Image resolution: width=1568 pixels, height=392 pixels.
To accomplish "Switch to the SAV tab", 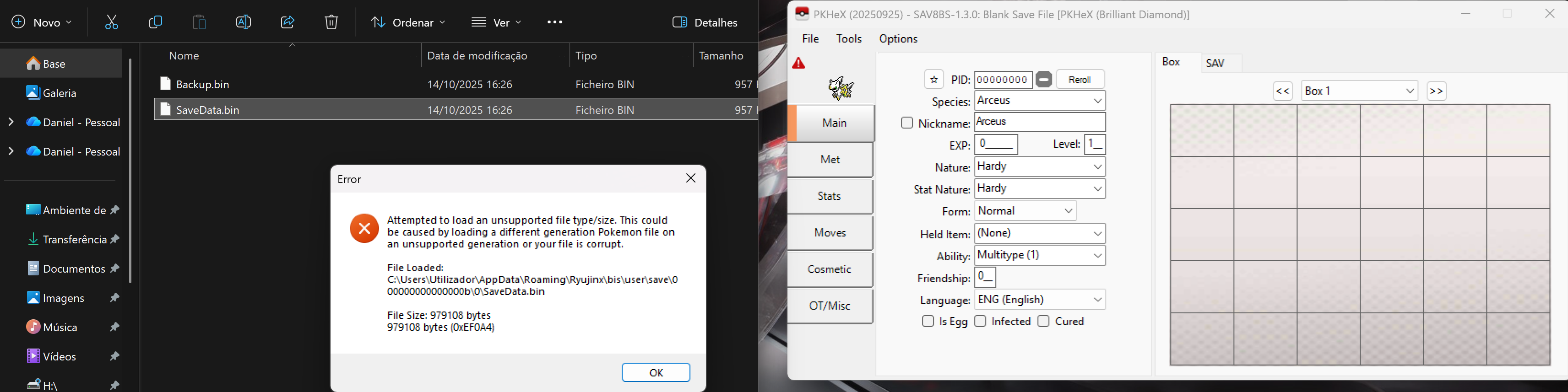I will 1215,63.
